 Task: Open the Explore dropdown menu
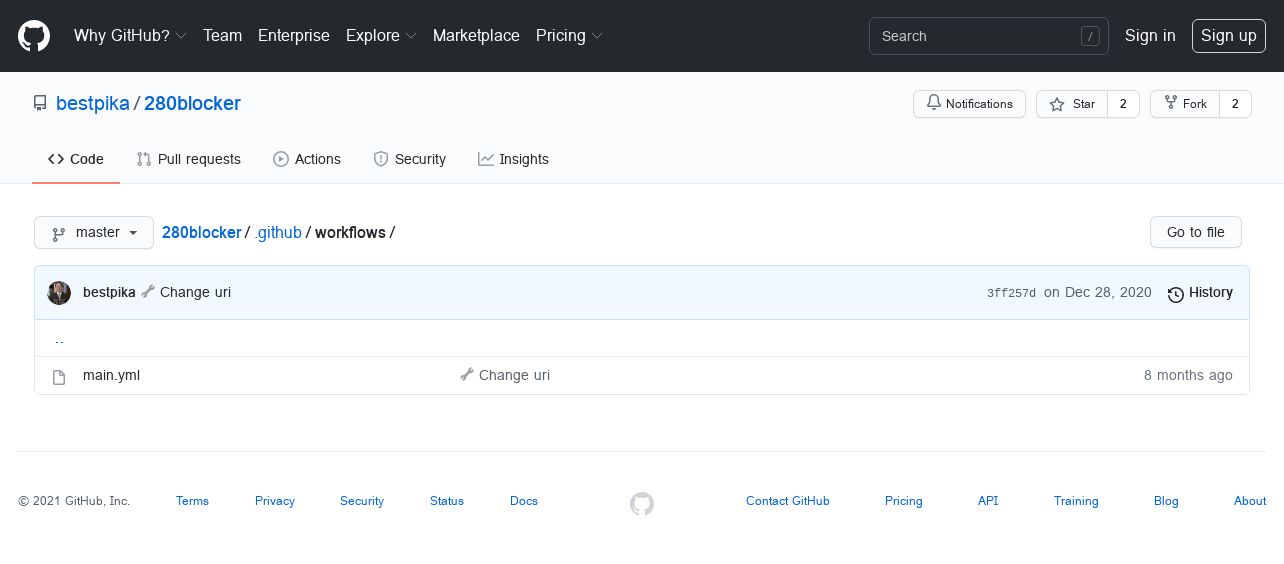pyautogui.click(x=381, y=36)
